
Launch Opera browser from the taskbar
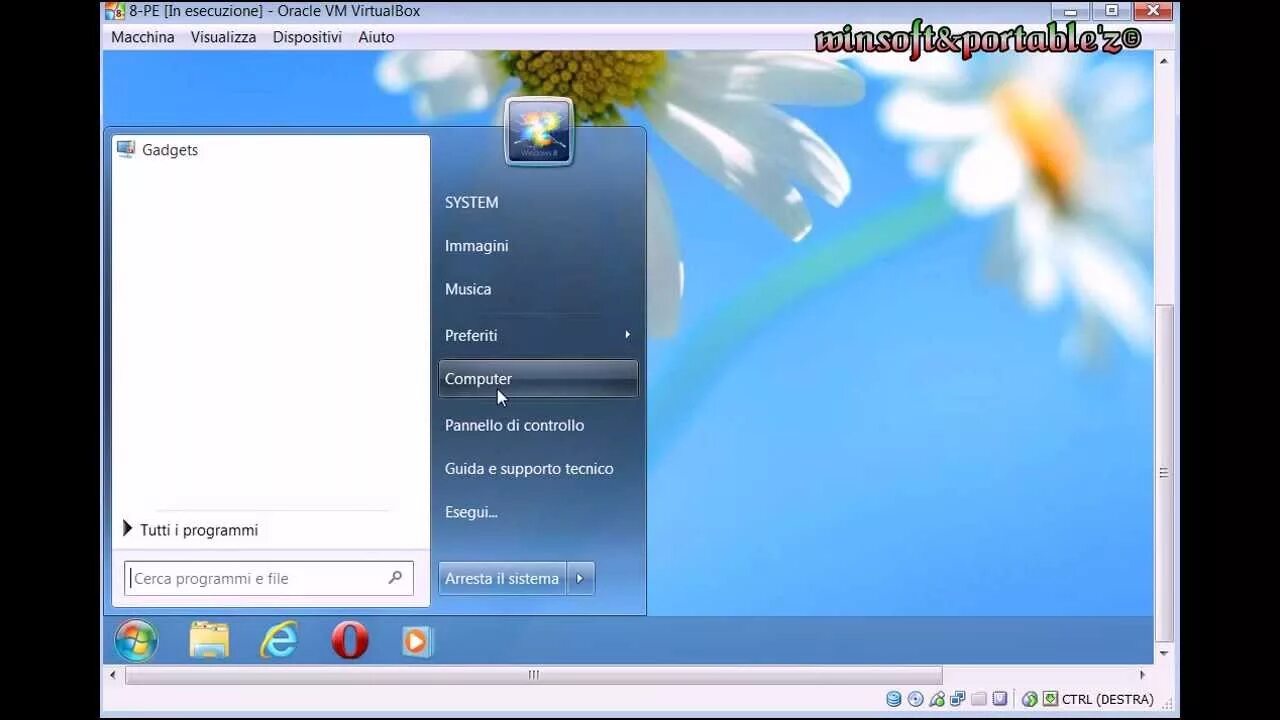350,641
